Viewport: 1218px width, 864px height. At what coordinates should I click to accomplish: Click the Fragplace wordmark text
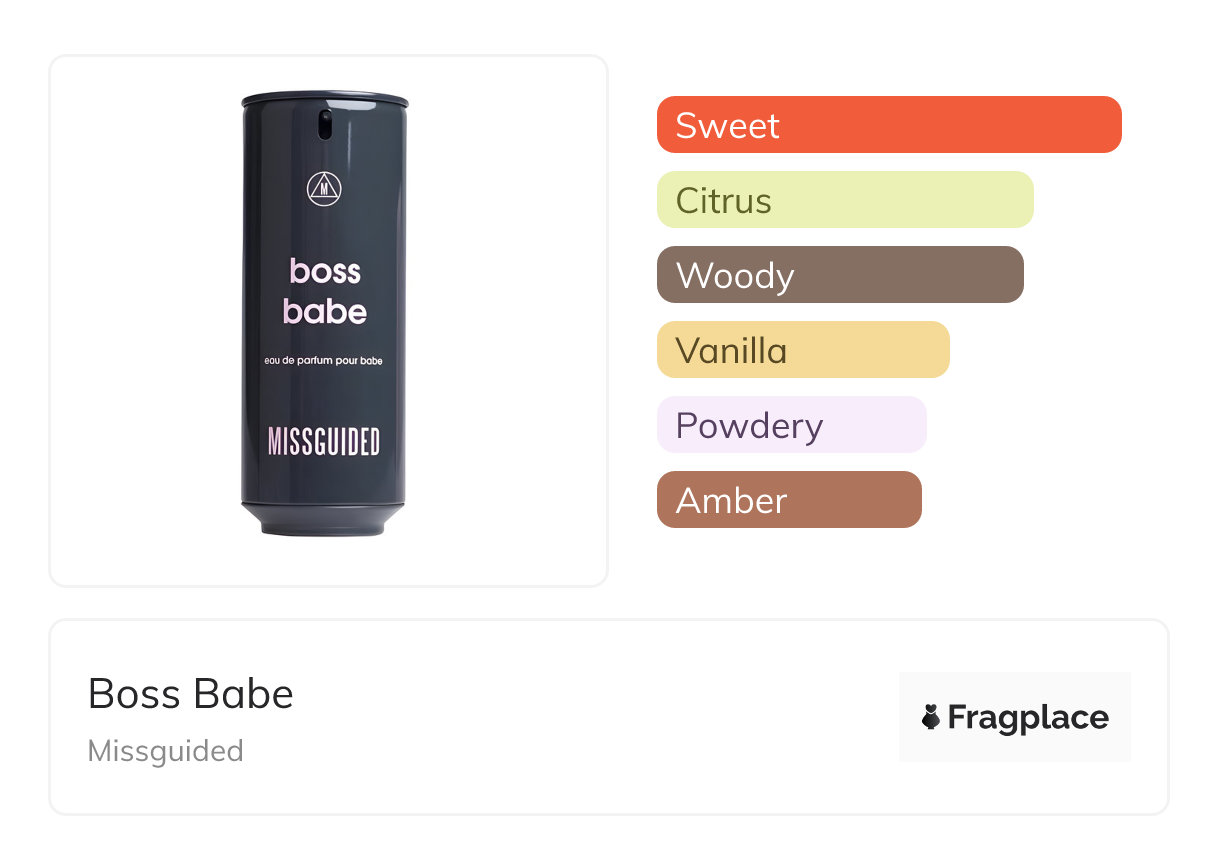pos(1028,717)
